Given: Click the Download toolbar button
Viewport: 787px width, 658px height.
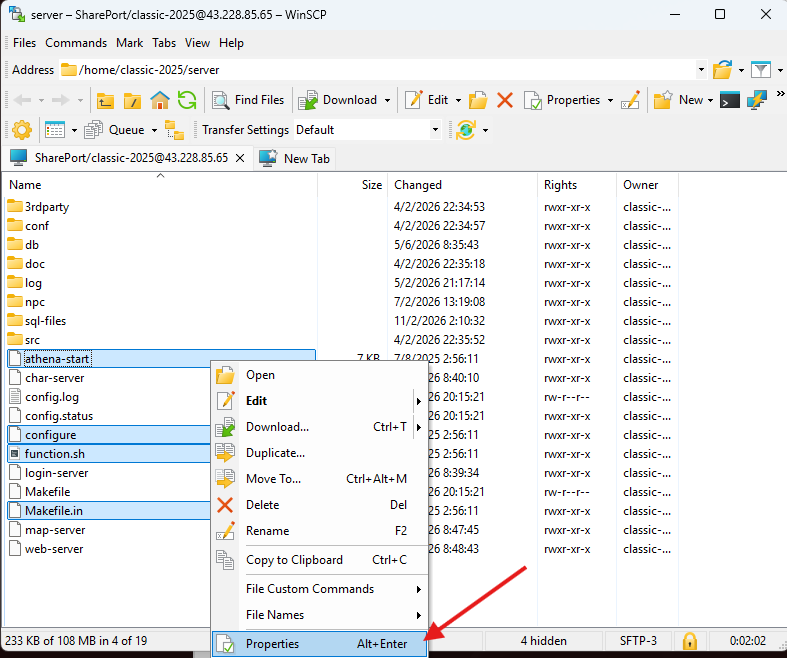Looking at the screenshot, I should (x=337, y=100).
